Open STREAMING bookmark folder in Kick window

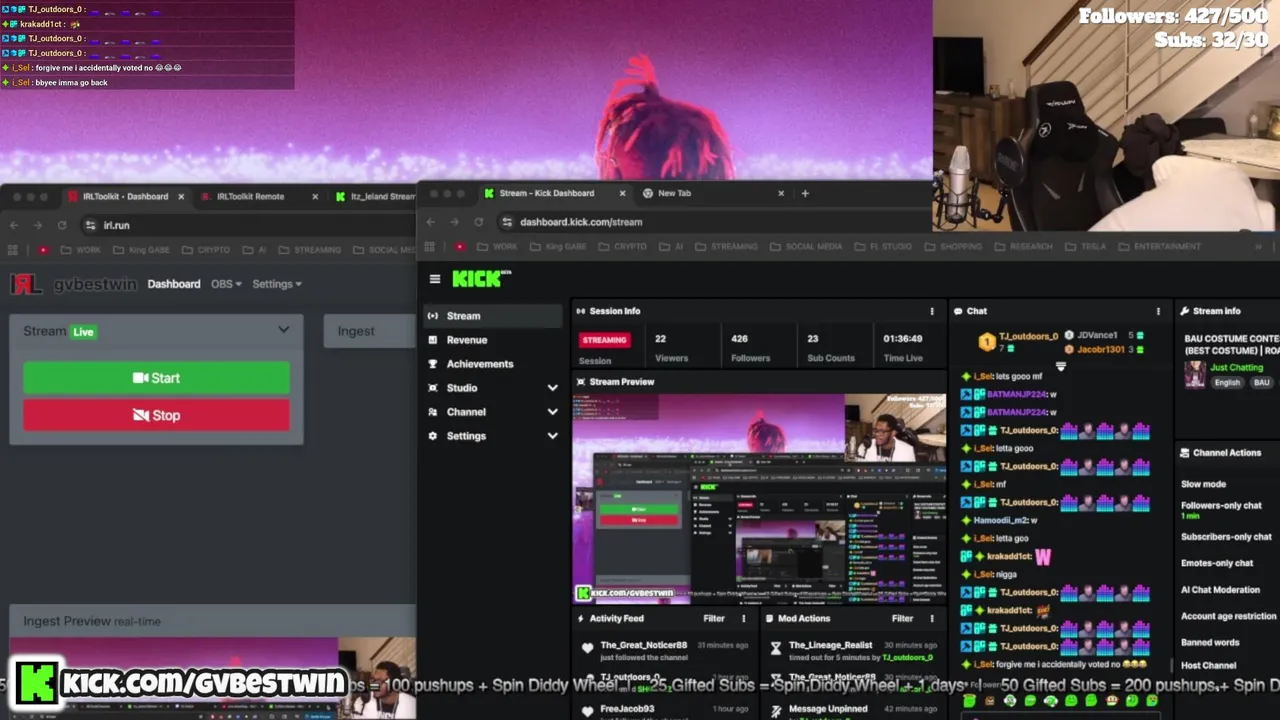tap(727, 246)
